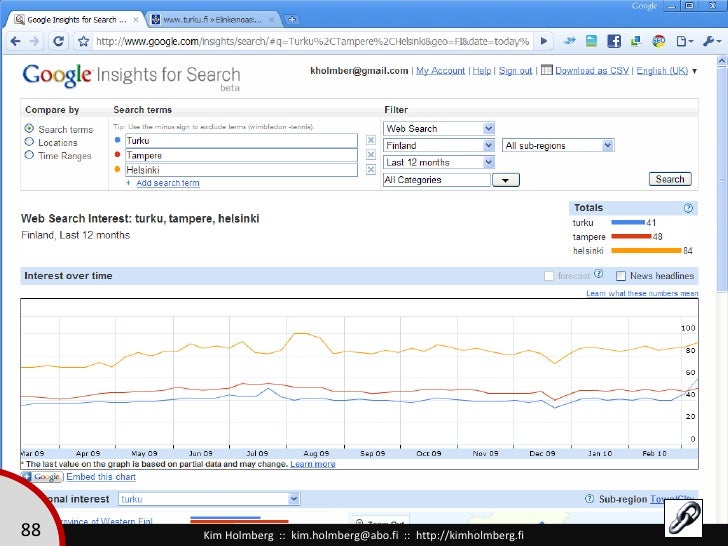This screenshot has width=728, height=546.
Task: Click the browser address bar URL
Action: pos(312,41)
